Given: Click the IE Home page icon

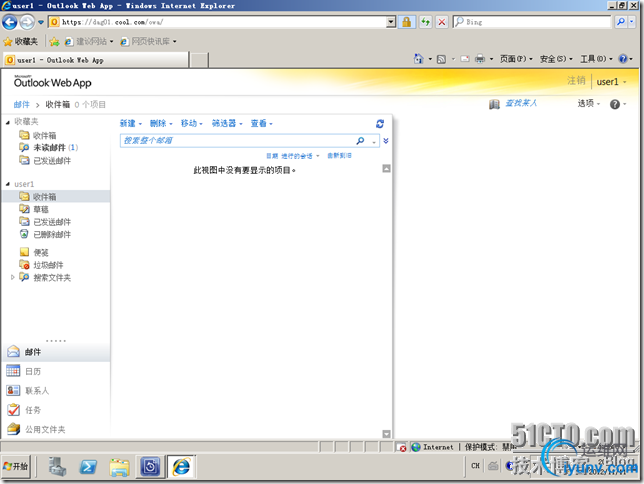Looking at the screenshot, I should [x=419, y=59].
